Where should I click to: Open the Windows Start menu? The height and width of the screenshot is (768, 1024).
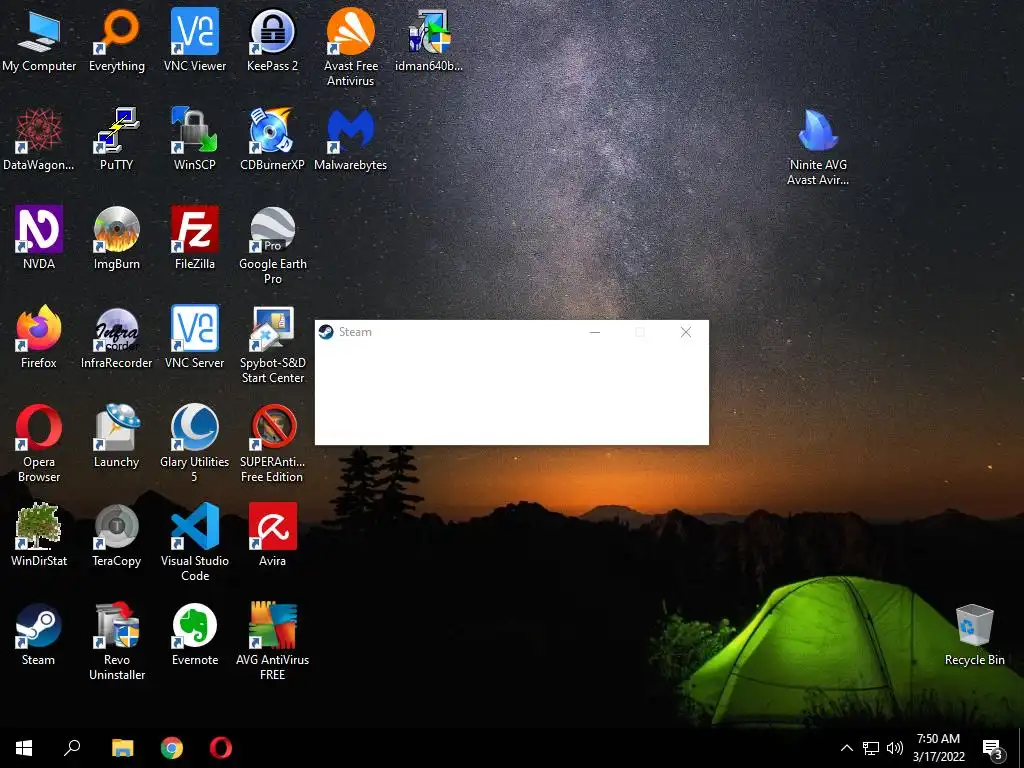[24, 748]
